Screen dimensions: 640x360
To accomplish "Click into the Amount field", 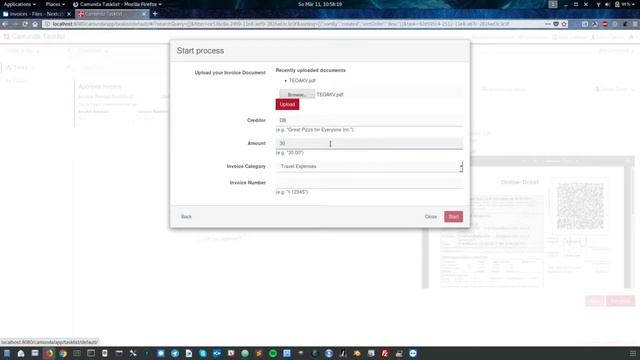I will click(369, 143).
